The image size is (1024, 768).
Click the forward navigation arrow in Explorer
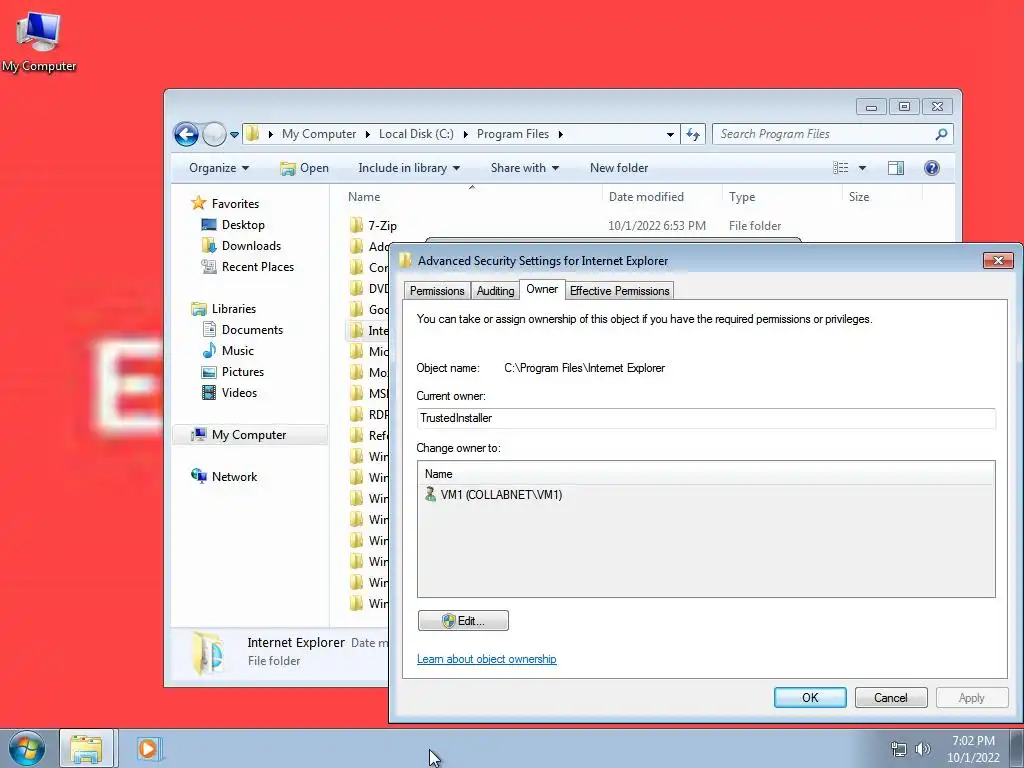214,135
